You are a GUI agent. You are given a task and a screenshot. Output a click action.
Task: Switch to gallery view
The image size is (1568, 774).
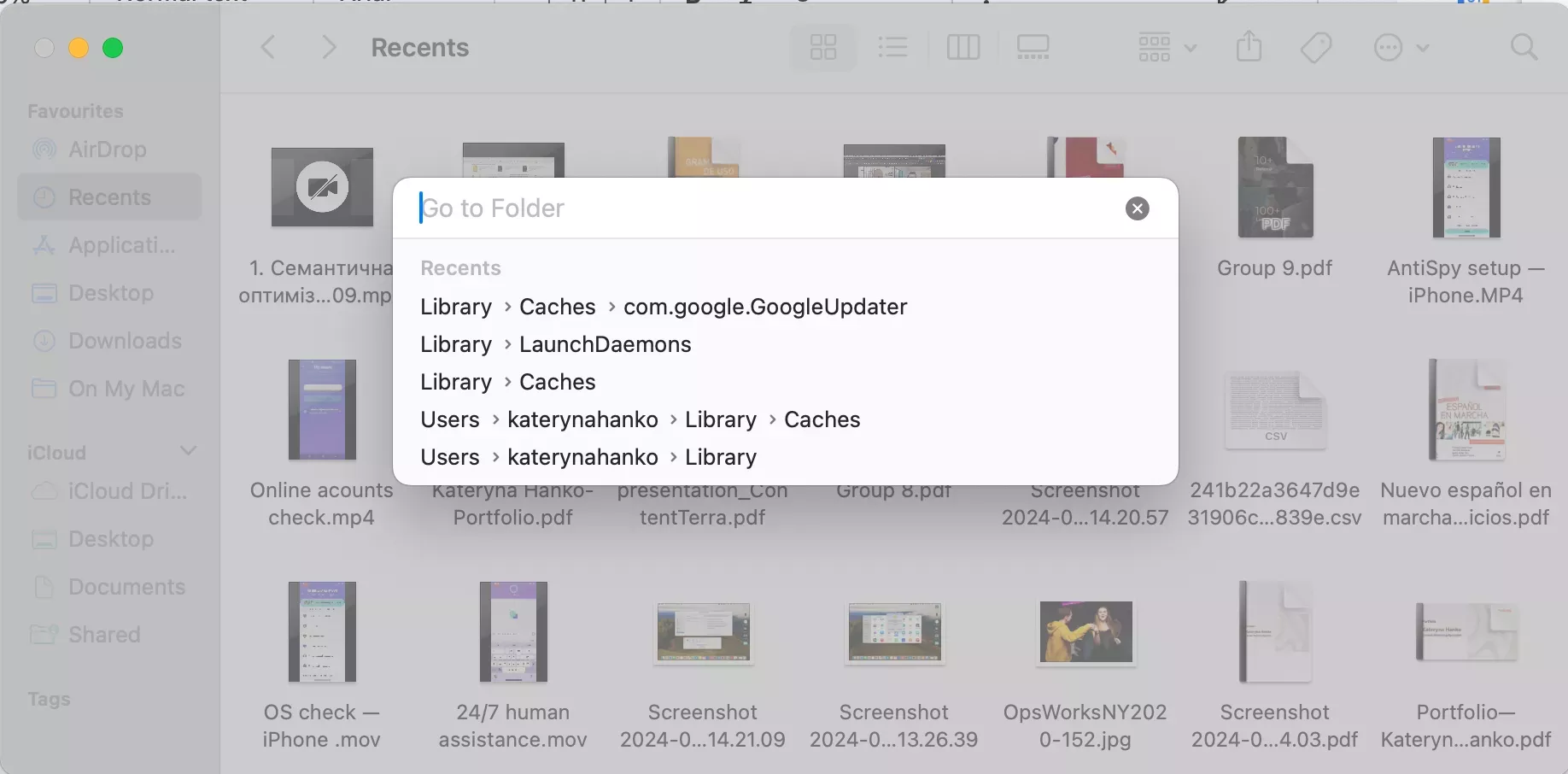click(1033, 47)
